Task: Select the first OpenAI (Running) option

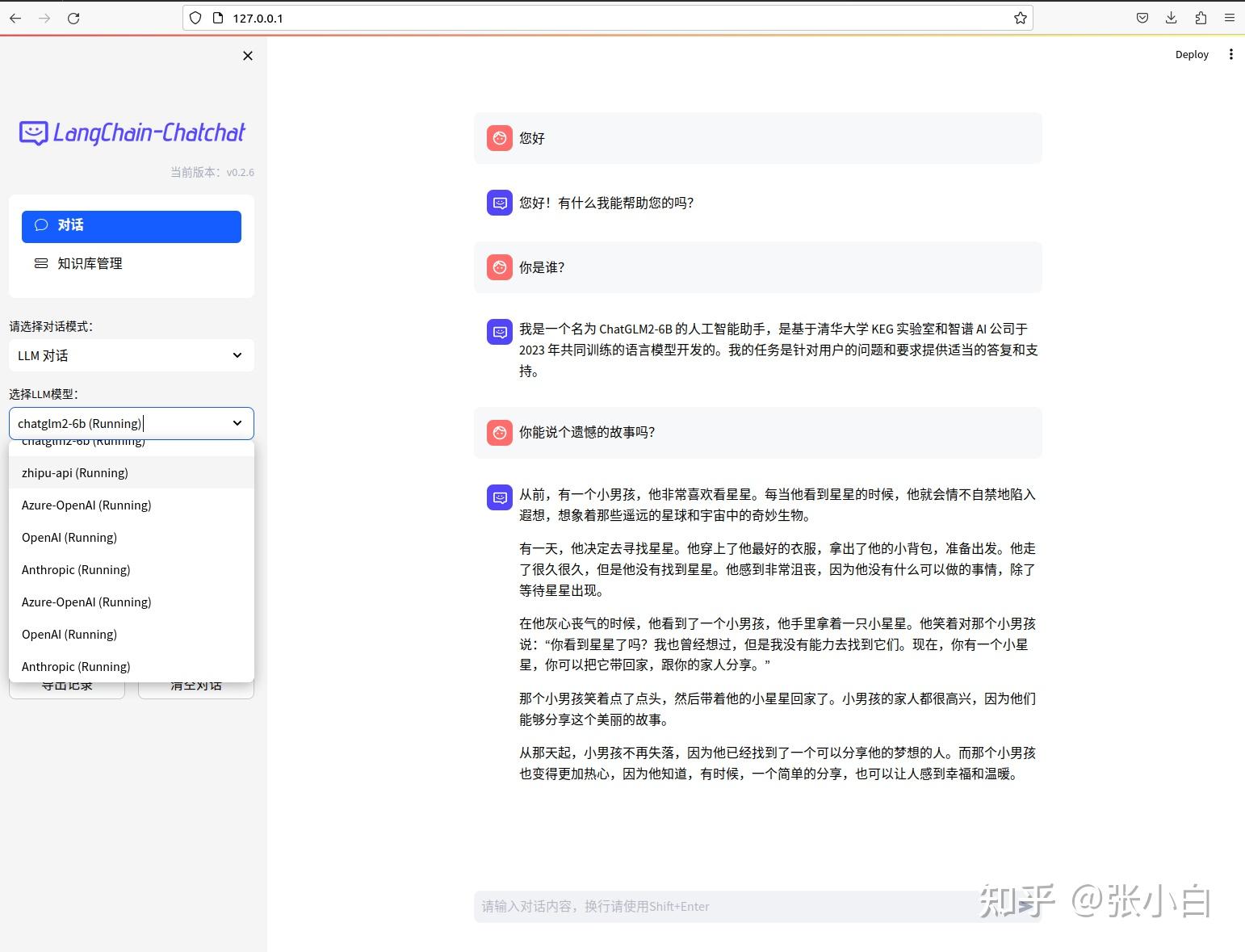Action: point(132,537)
